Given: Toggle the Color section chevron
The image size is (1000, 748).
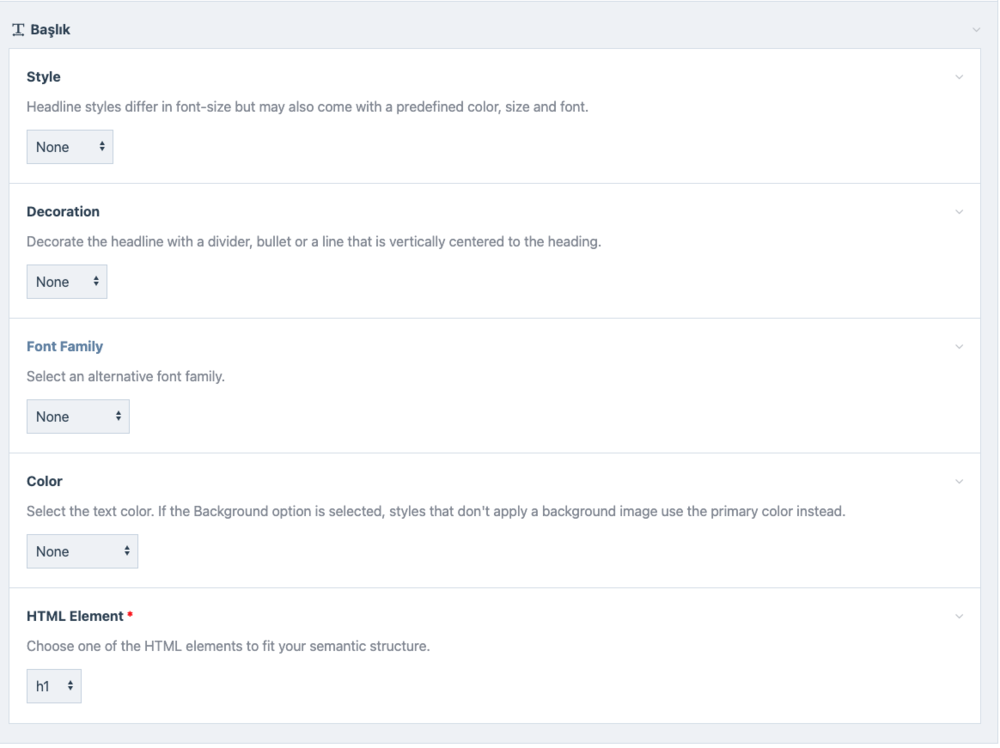Looking at the screenshot, I should 959,482.
